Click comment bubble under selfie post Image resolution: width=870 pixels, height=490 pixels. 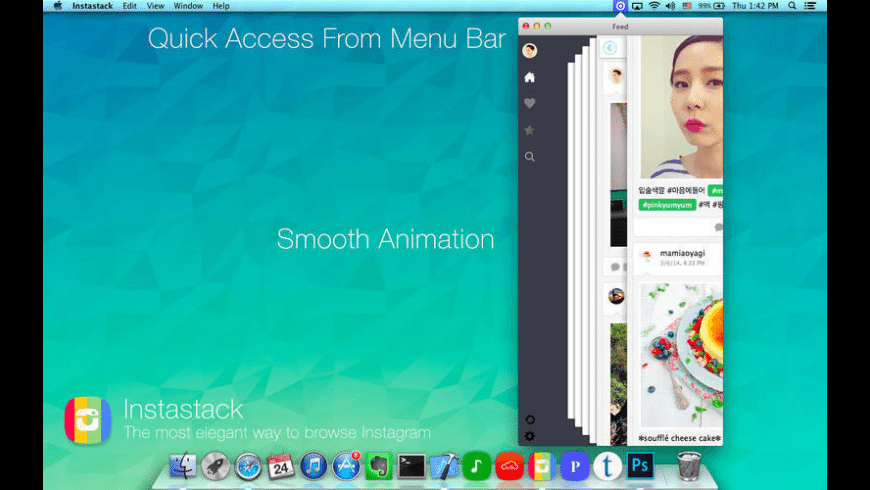point(719,227)
